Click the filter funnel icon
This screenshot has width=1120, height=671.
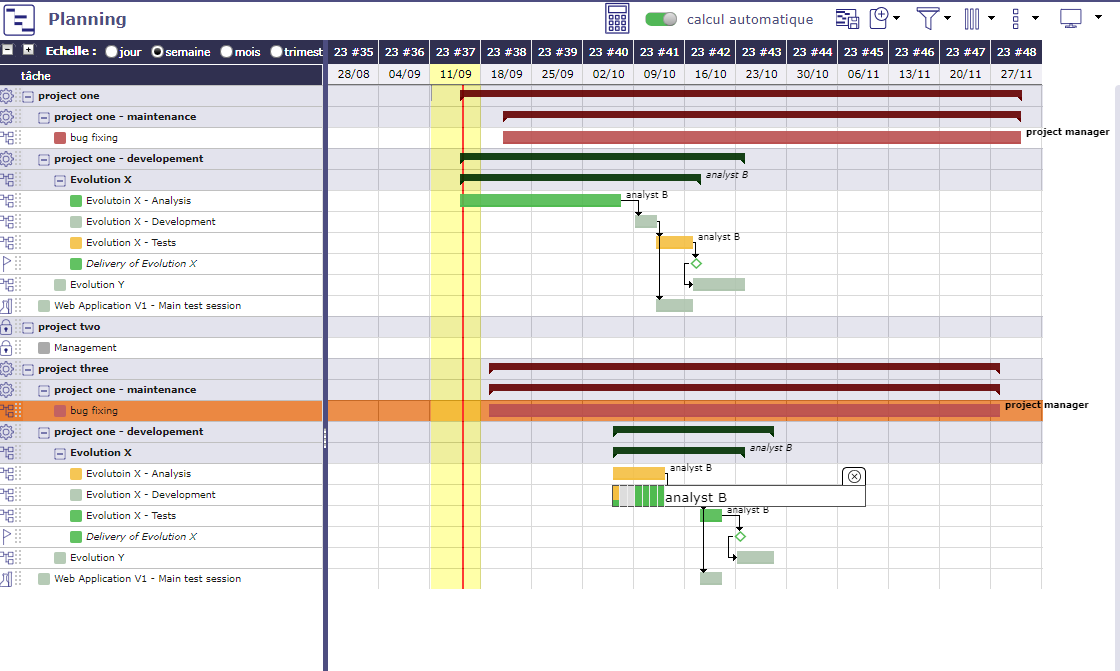click(928, 18)
